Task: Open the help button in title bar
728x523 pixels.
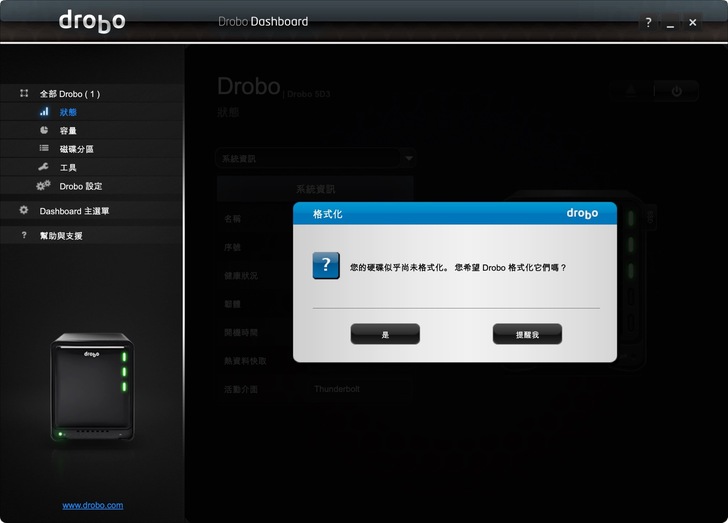Action: pyautogui.click(x=648, y=22)
